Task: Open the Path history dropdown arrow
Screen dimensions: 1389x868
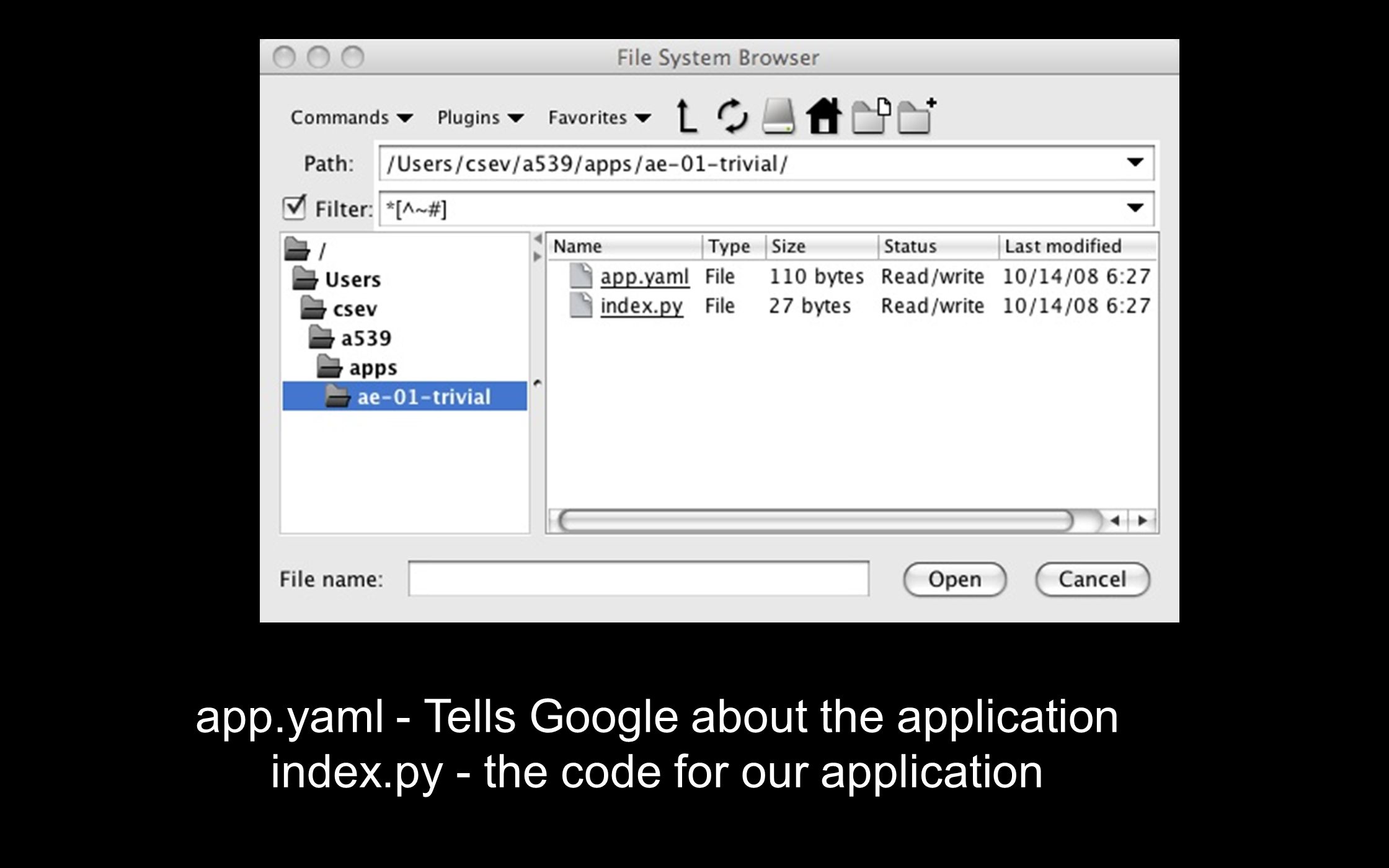Action: click(x=1135, y=162)
